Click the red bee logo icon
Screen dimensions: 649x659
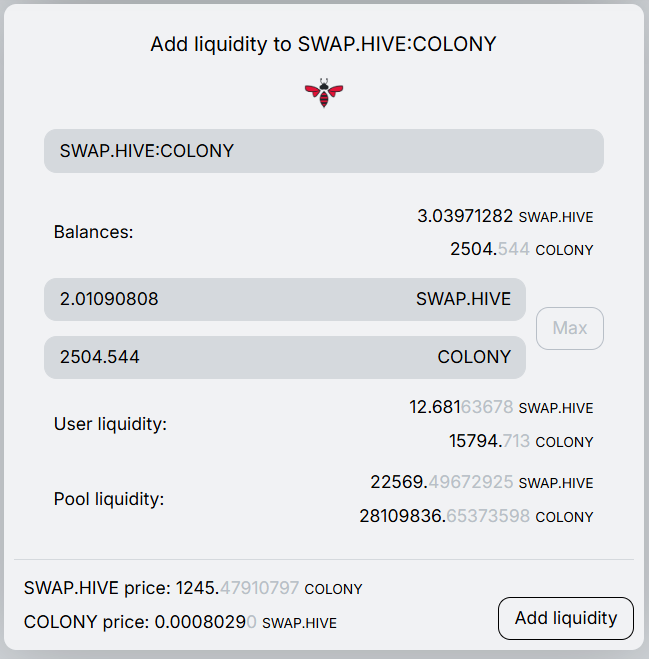coord(323,94)
